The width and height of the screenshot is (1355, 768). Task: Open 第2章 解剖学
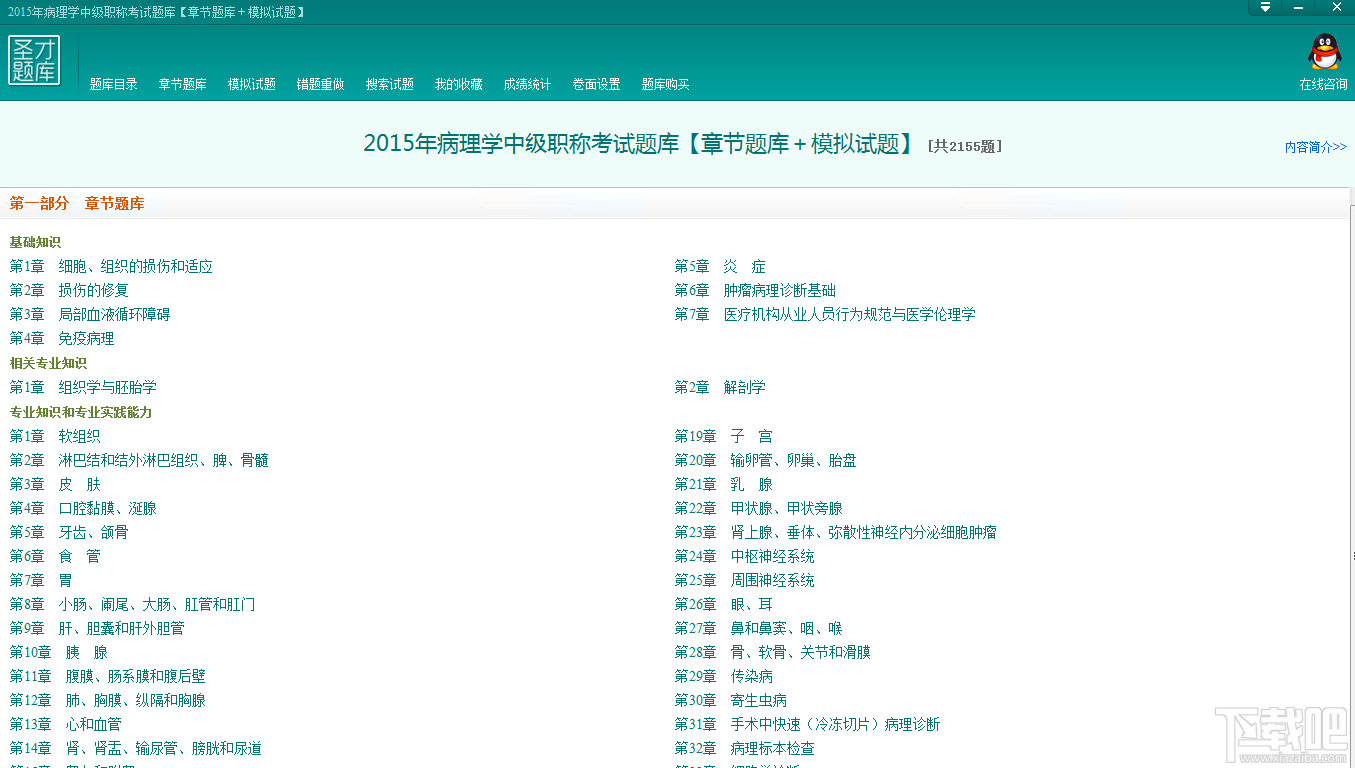click(x=720, y=387)
